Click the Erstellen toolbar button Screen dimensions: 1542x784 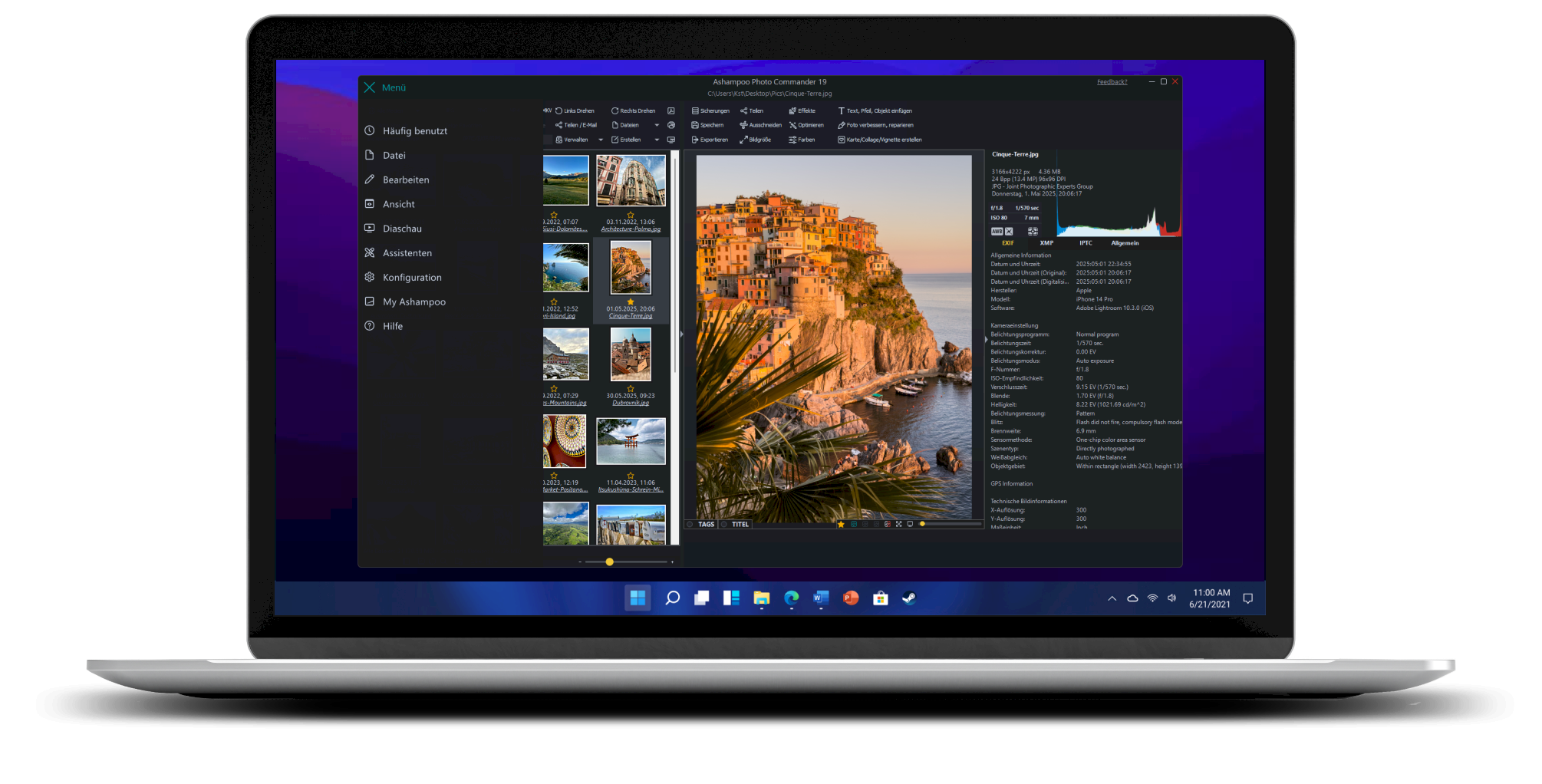point(626,140)
